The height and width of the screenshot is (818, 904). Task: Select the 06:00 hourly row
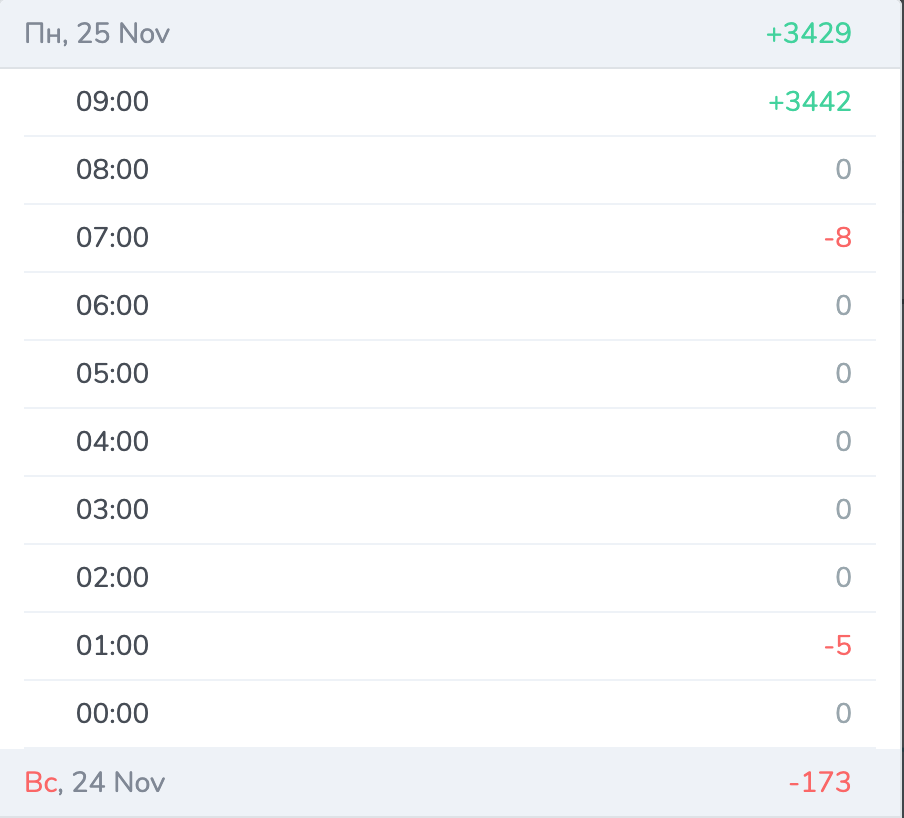click(450, 306)
